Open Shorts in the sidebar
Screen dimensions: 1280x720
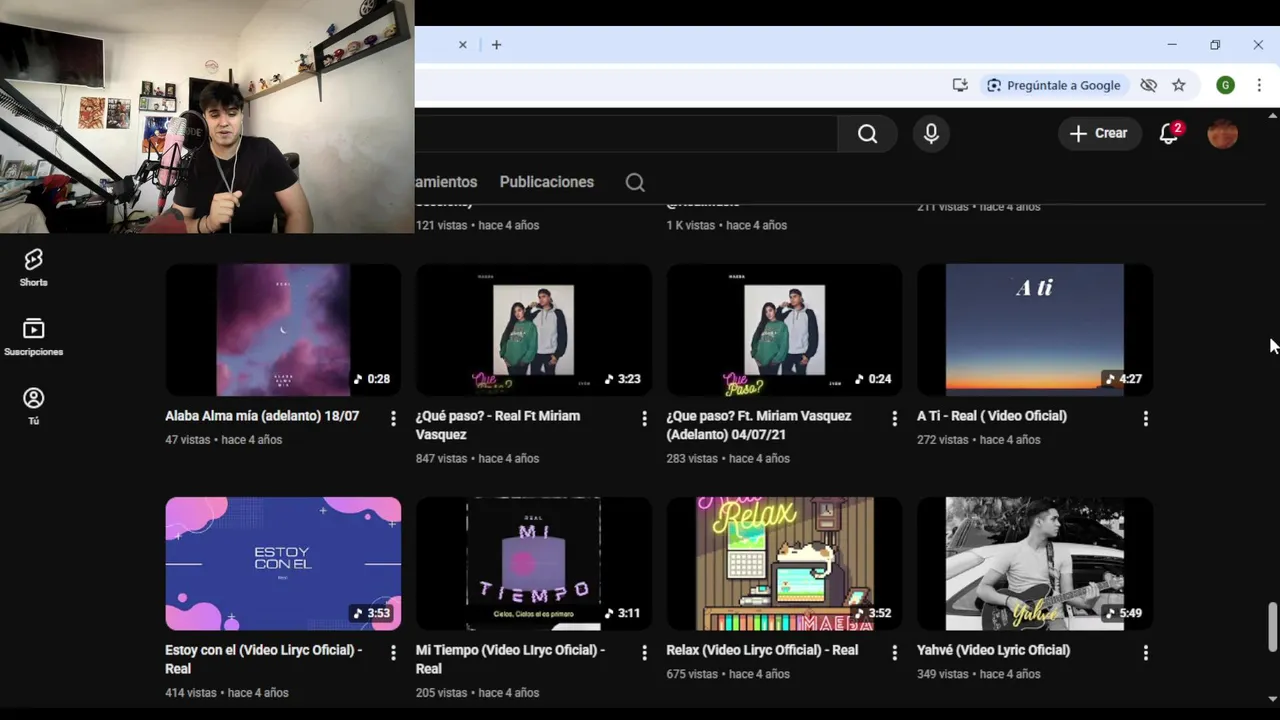(33, 268)
